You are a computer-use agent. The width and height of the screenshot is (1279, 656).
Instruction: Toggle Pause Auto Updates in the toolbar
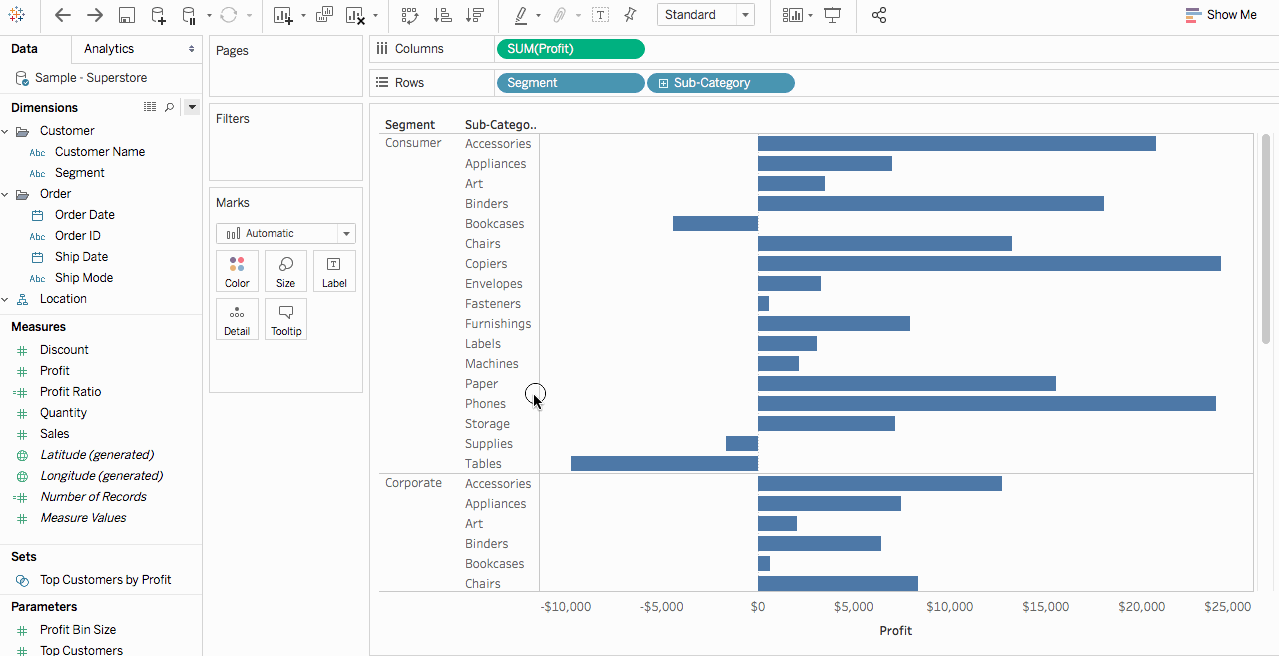[x=188, y=15]
